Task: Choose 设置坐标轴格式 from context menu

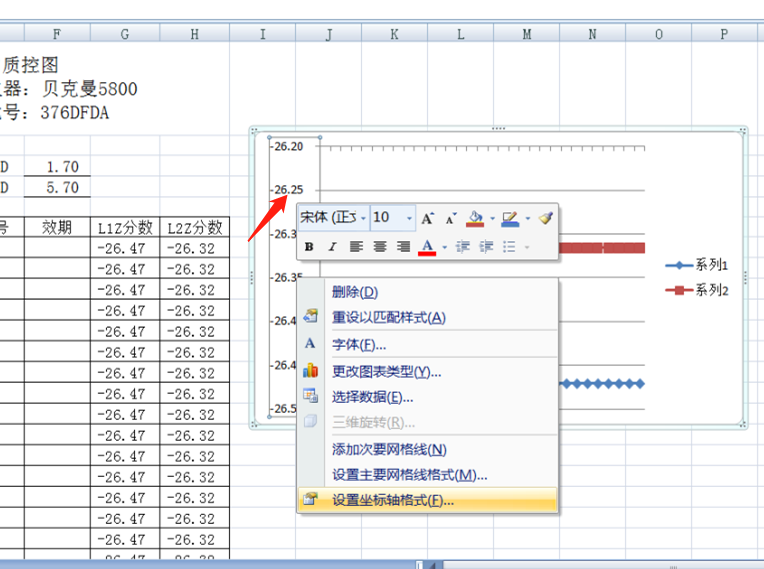Action: [x=393, y=500]
